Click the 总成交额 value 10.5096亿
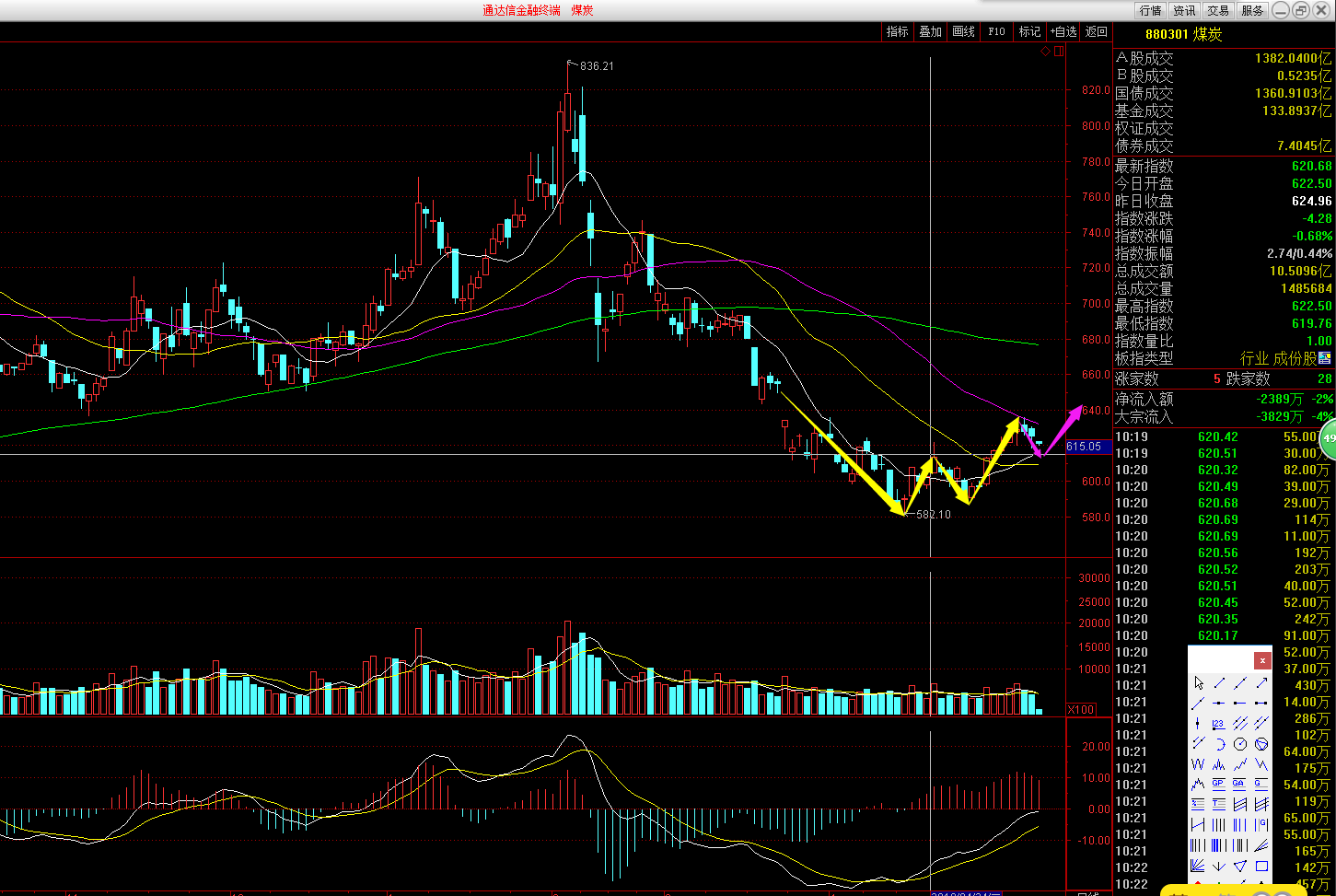The height and width of the screenshot is (896, 1336). [1301, 271]
